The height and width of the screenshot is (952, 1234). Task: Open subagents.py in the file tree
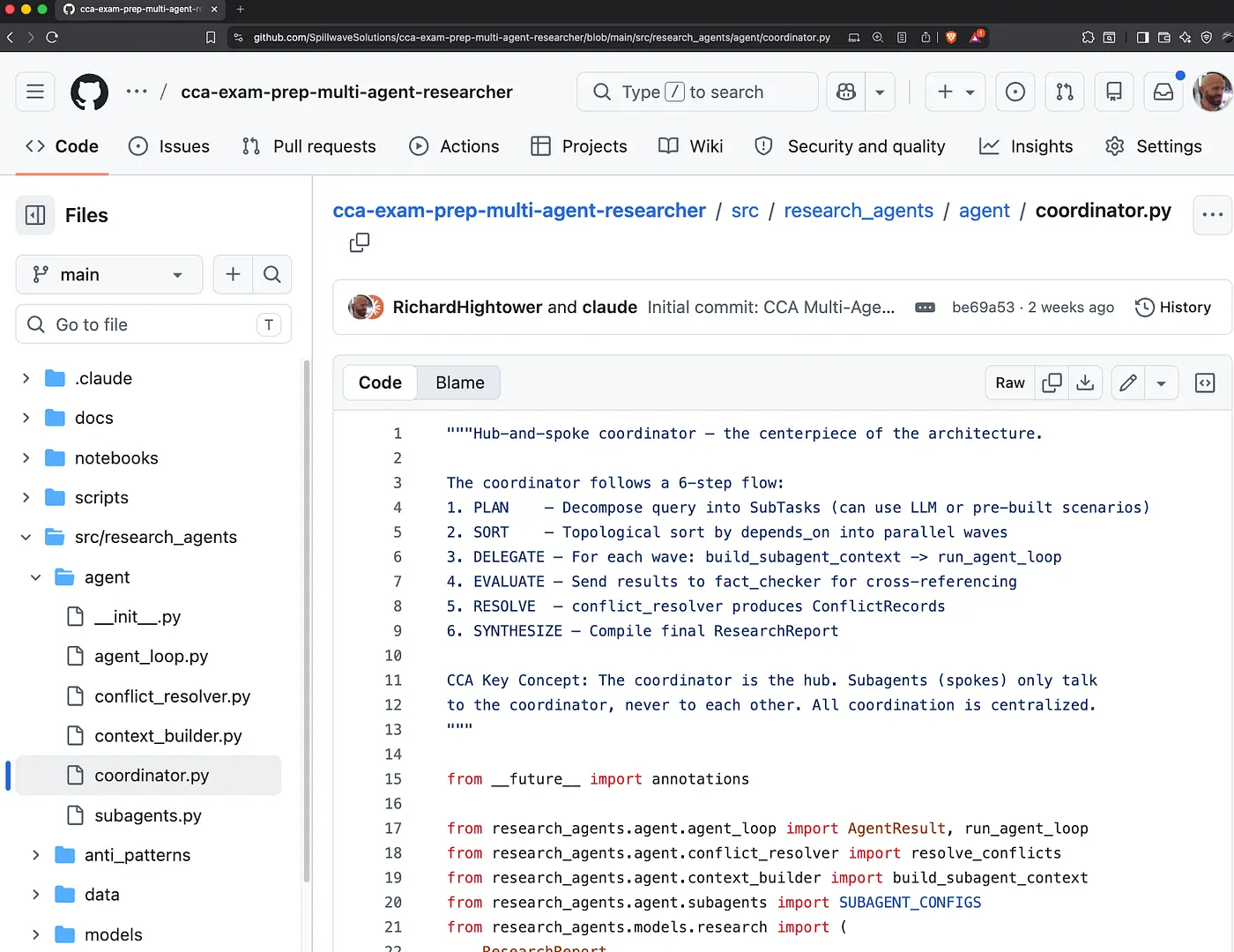pos(148,815)
